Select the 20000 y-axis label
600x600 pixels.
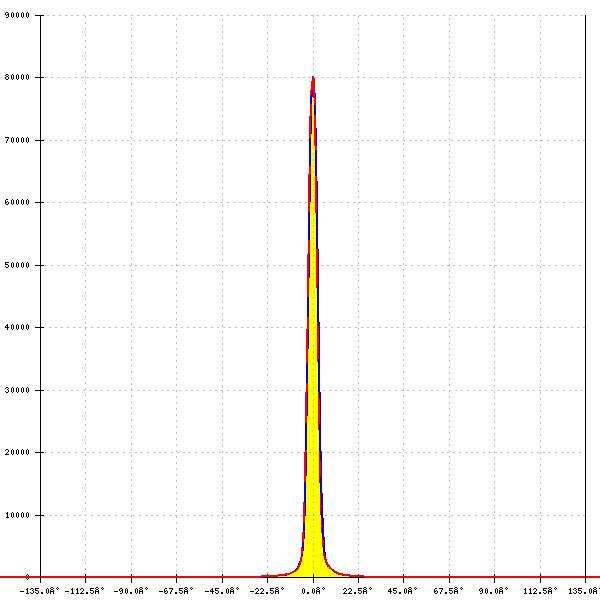[17, 452]
